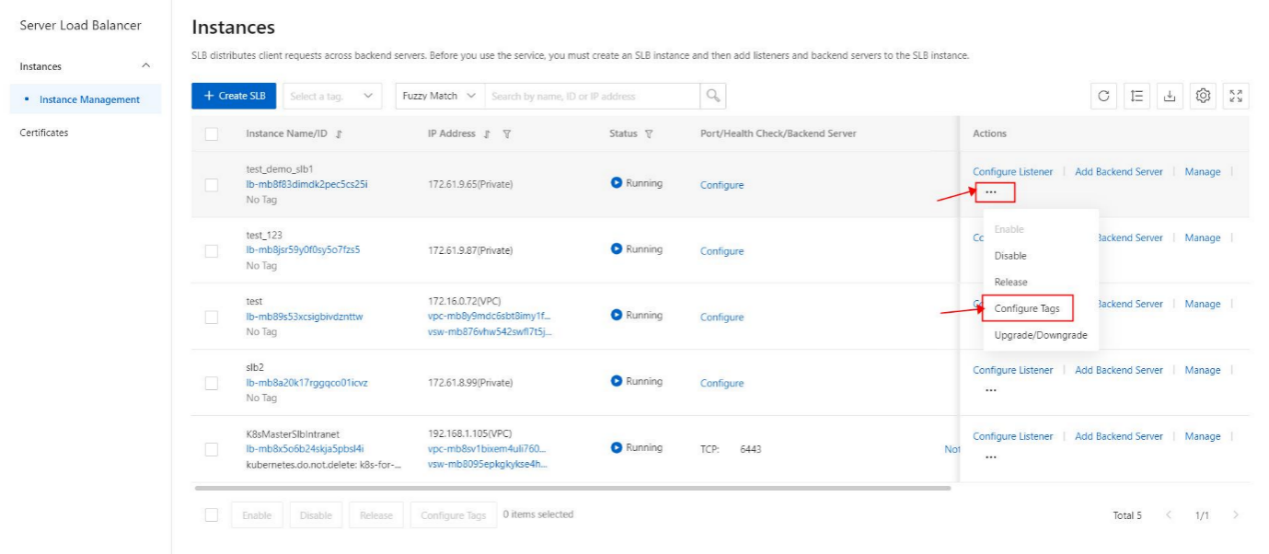The image size is (1269, 554).
Task: Tick the checkbox for test_123
Action: (211, 251)
